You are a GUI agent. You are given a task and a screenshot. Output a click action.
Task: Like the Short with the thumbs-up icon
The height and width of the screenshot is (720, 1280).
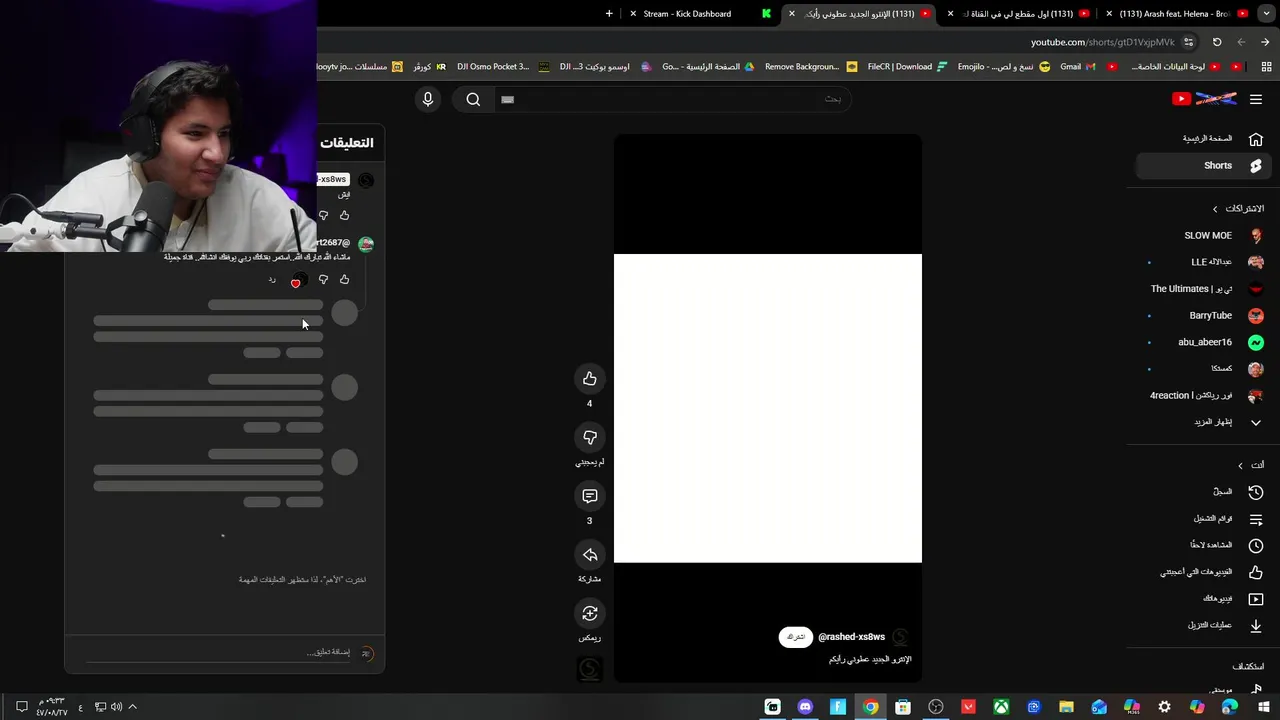(x=590, y=378)
